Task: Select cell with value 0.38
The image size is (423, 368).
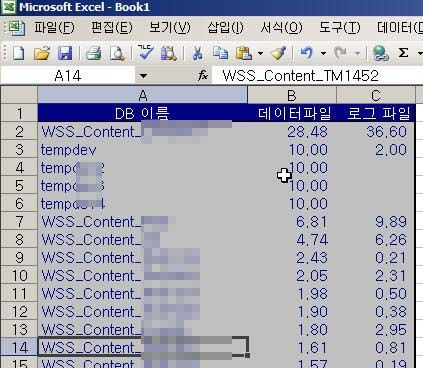Action: 376,311
